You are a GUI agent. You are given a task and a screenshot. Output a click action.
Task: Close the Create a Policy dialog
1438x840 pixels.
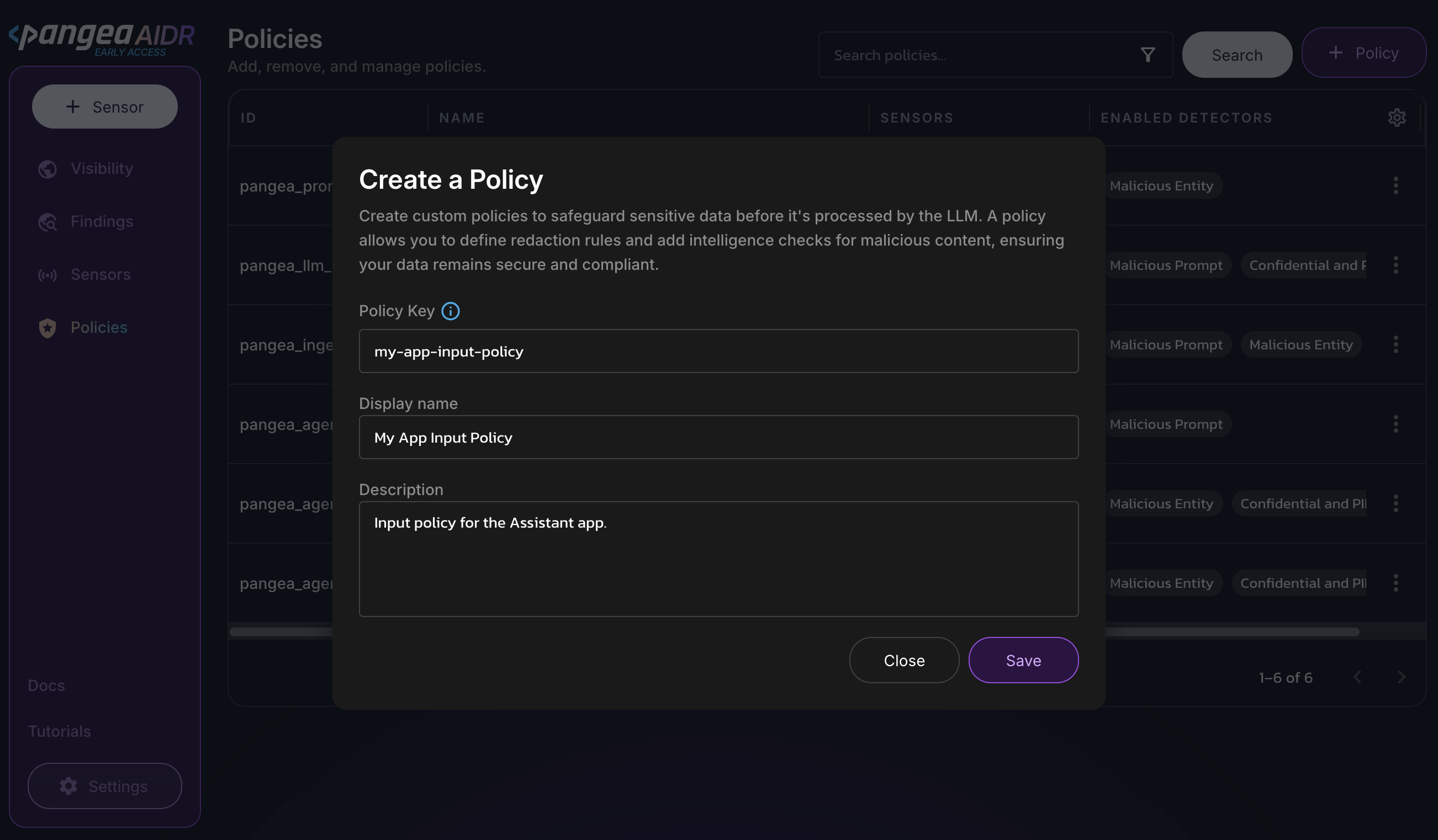pos(904,660)
